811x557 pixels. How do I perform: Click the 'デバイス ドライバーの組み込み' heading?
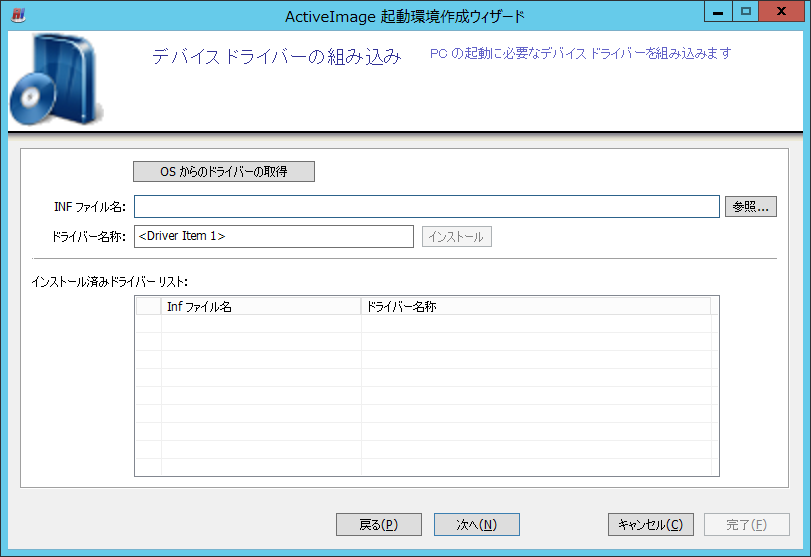277,56
